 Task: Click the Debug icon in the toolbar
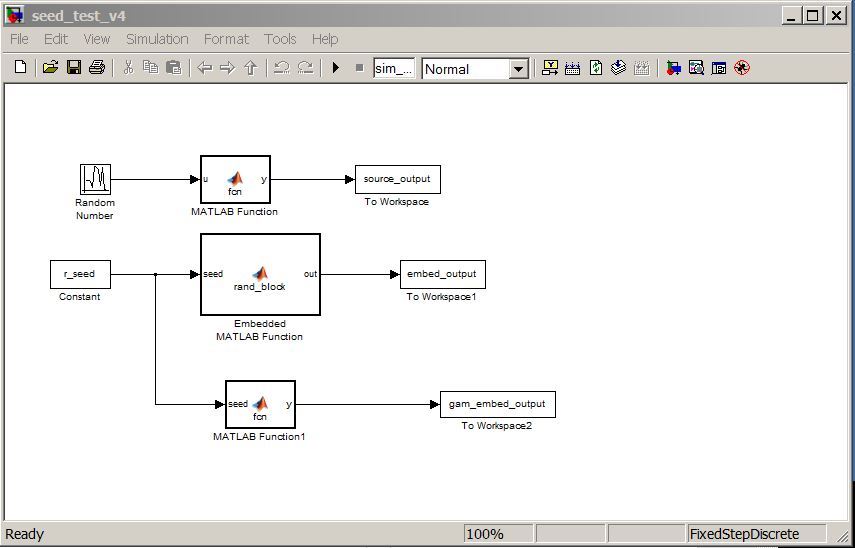[742, 68]
